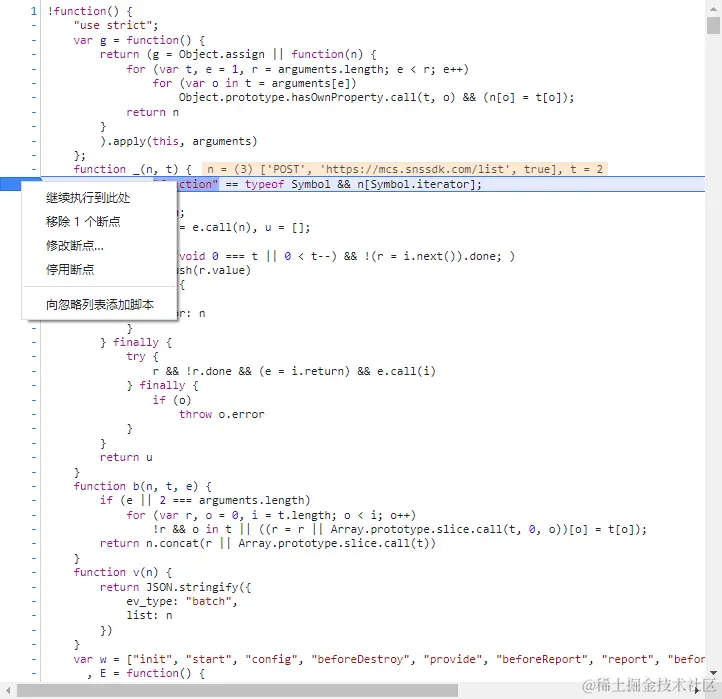Select '继续执行到此处' in context menu
Screen dimensions: 722x699
[x=88, y=198]
